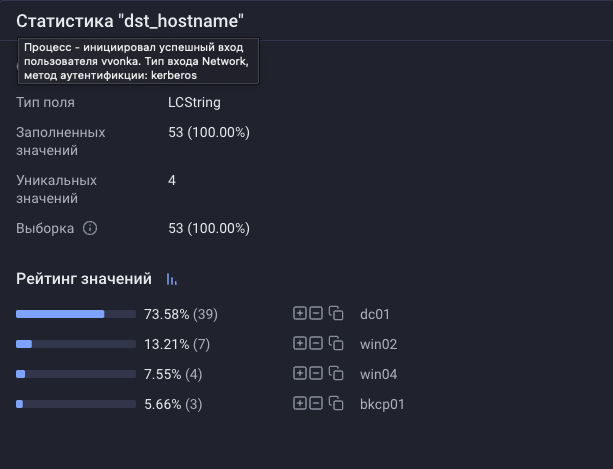Copy the win04 value to clipboard
The image size is (613, 469).
click(x=336, y=374)
